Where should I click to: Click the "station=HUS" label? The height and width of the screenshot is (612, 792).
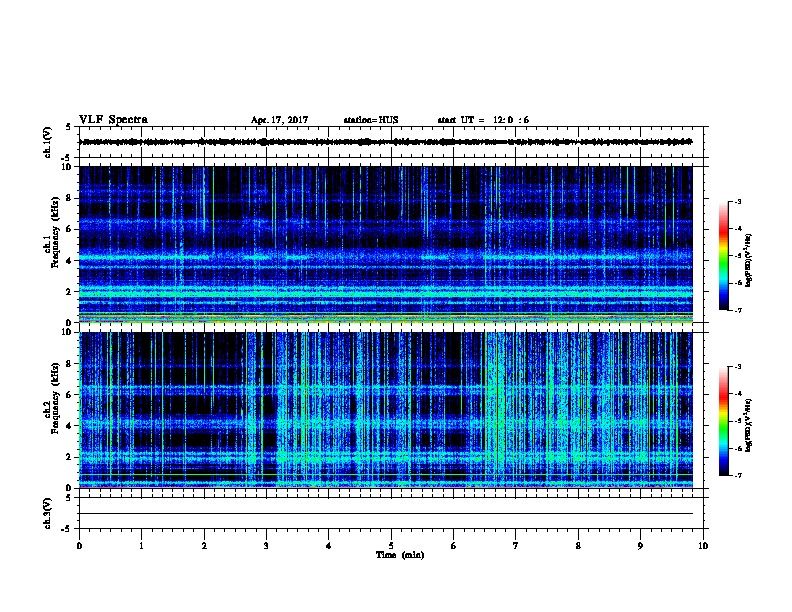pos(371,120)
